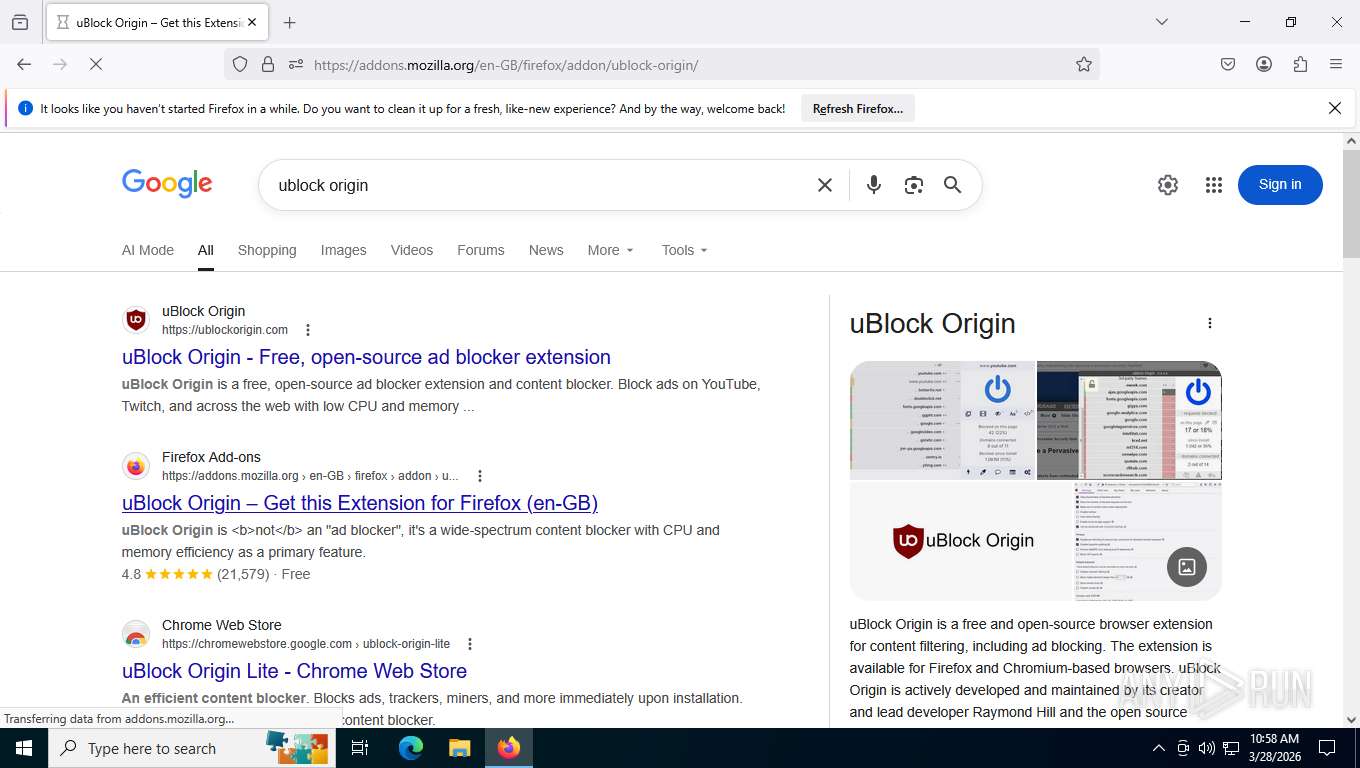Show hidden system tray icons

1159,748
